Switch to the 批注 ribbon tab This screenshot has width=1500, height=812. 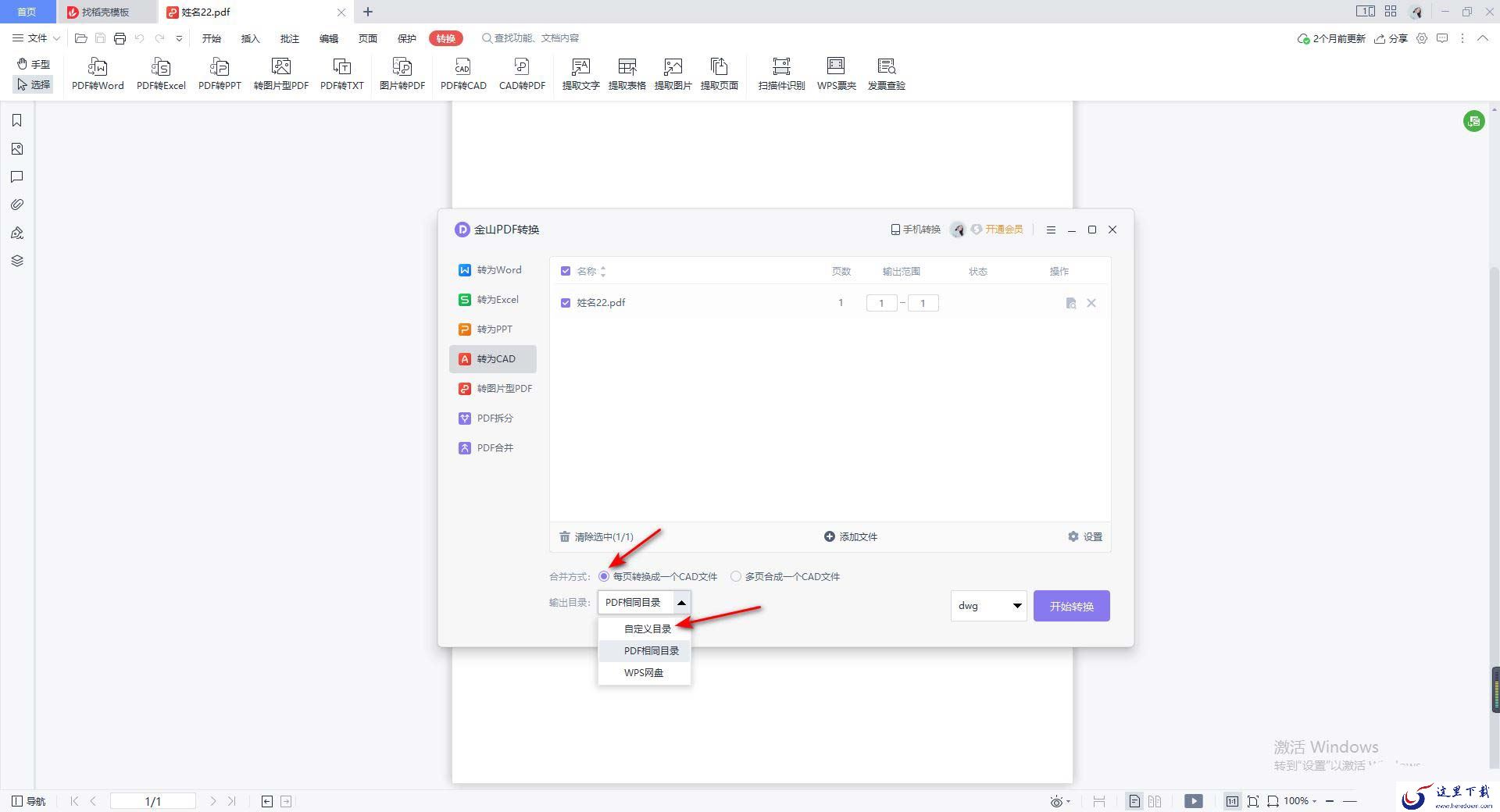tap(289, 38)
